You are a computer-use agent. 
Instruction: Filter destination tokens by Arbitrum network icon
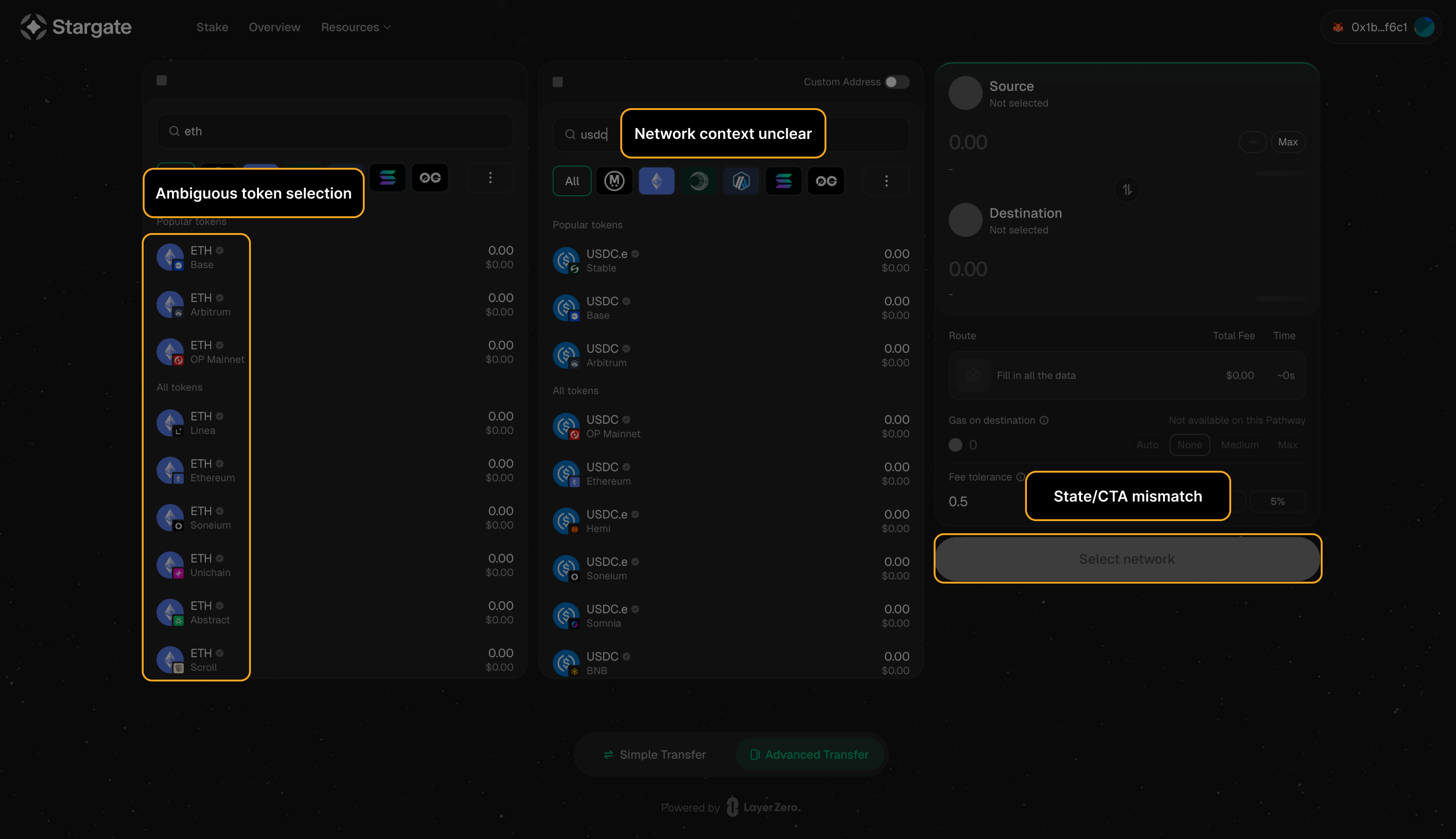click(741, 181)
